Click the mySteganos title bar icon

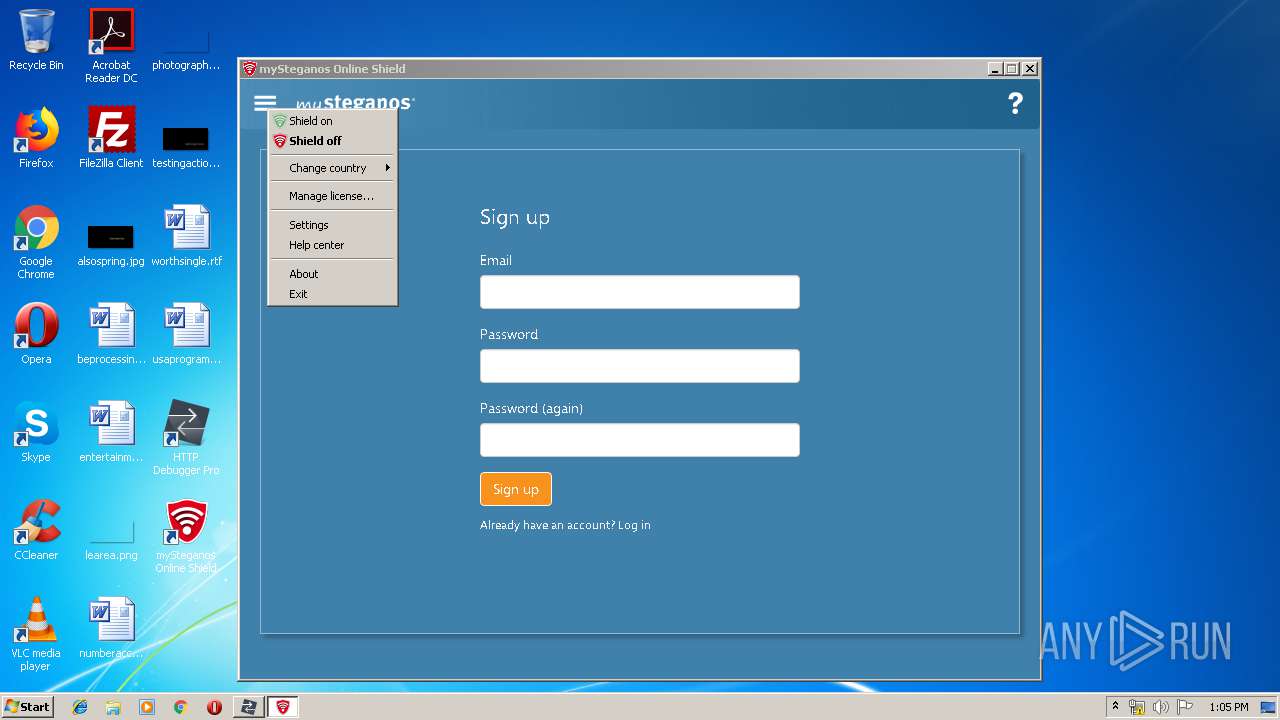coord(249,69)
